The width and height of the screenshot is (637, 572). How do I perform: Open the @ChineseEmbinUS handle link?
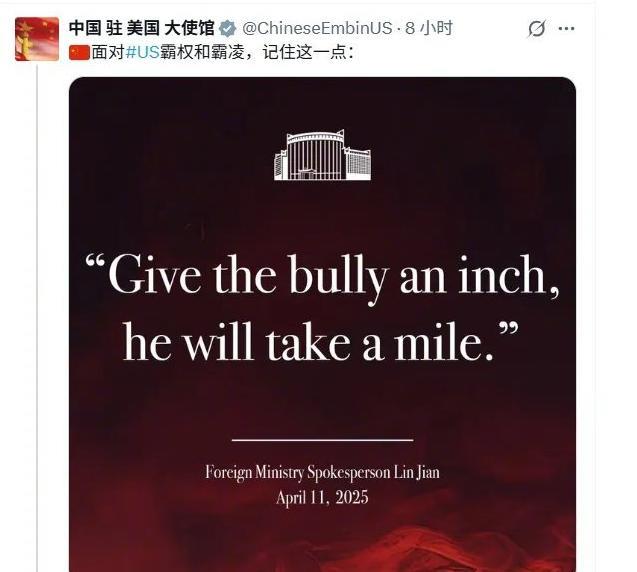pos(317,28)
